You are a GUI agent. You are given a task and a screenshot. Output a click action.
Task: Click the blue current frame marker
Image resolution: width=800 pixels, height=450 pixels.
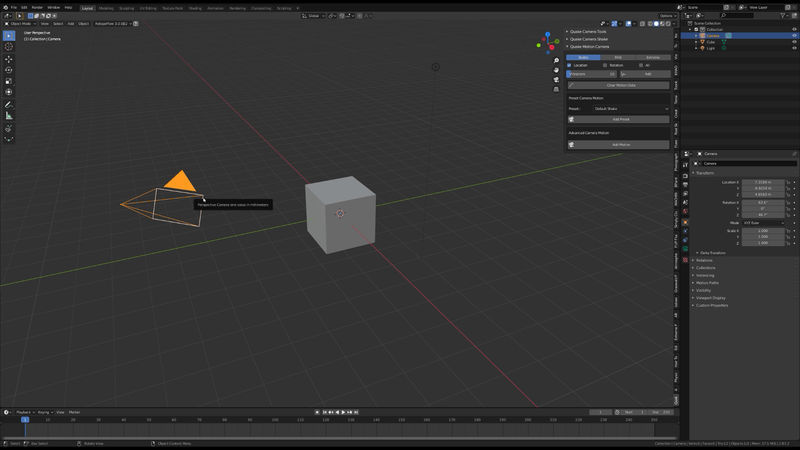(x=25, y=419)
